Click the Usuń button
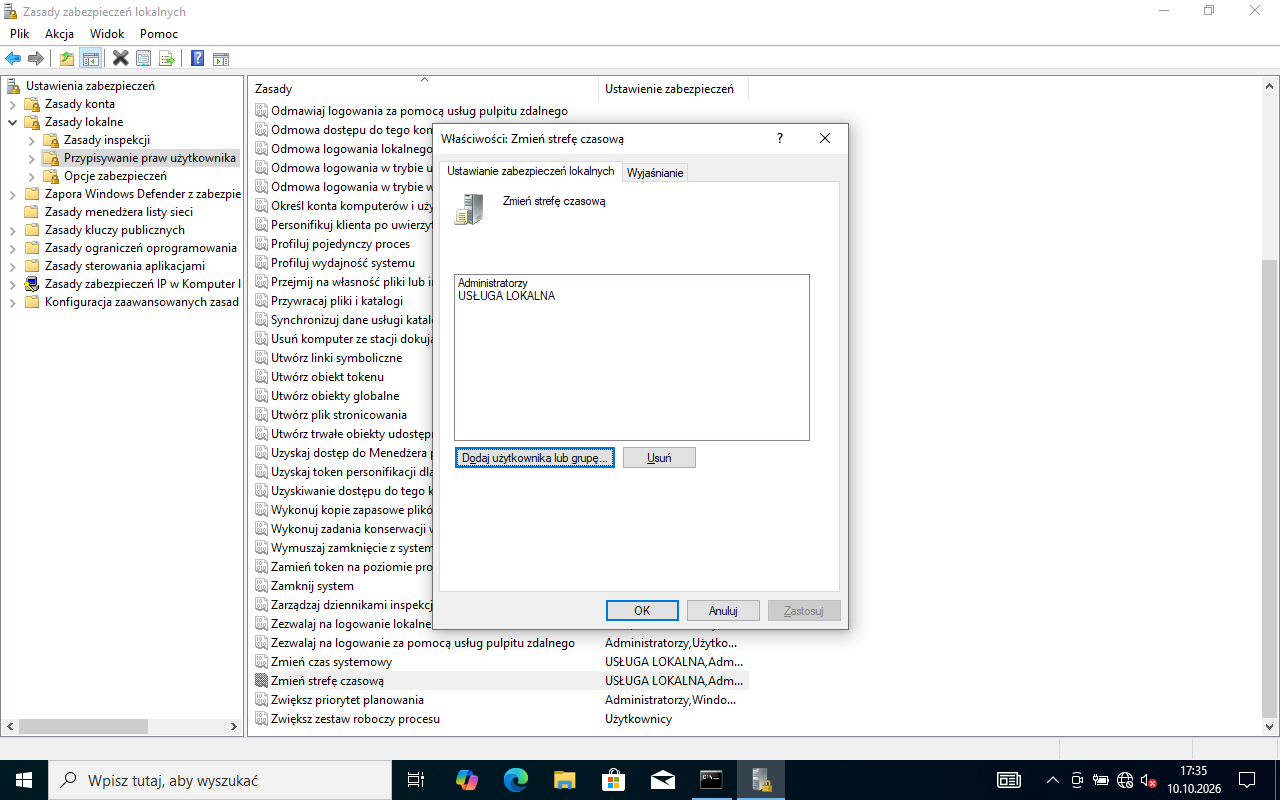Image resolution: width=1280 pixels, height=800 pixels. [x=659, y=458]
